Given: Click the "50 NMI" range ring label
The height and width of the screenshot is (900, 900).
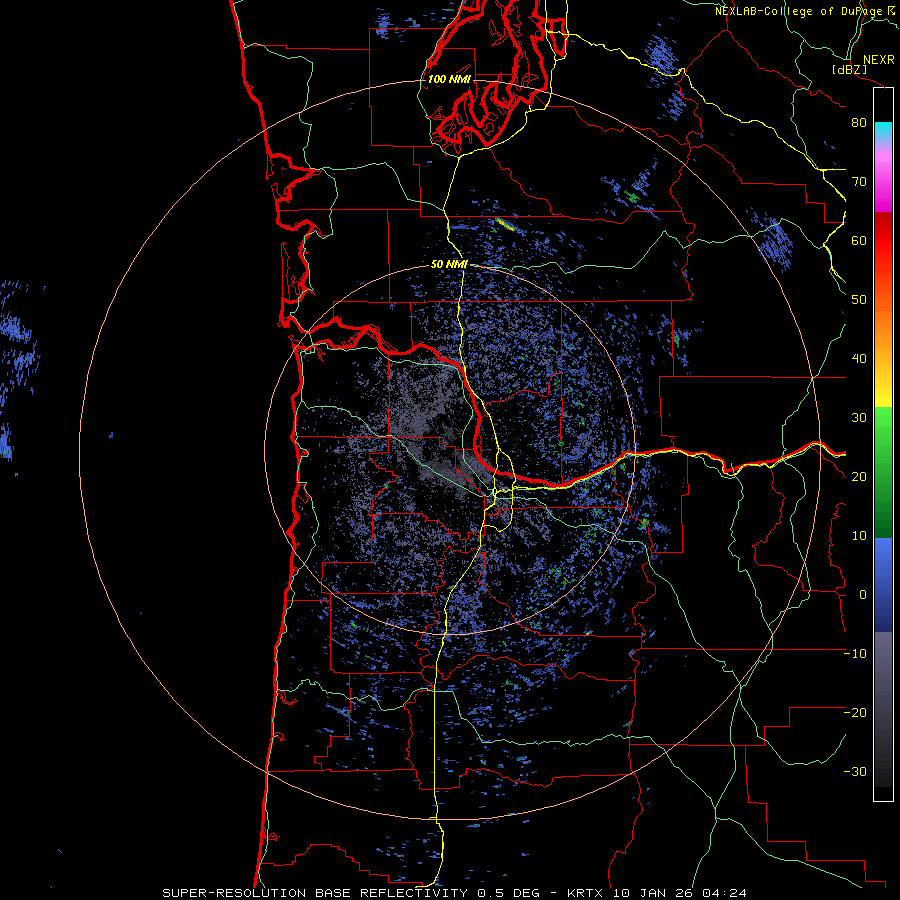Looking at the screenshot, I should [449, 265].
